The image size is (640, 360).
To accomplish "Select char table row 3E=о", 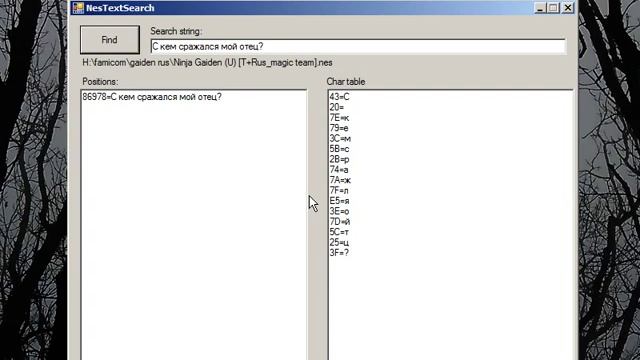I will (339, 211).
